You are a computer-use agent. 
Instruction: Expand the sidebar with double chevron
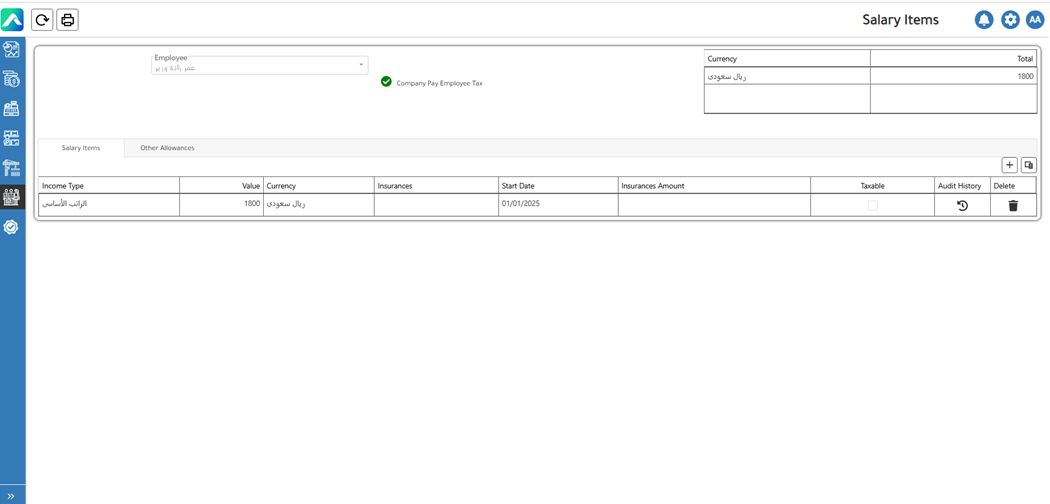tap(12, 496)
